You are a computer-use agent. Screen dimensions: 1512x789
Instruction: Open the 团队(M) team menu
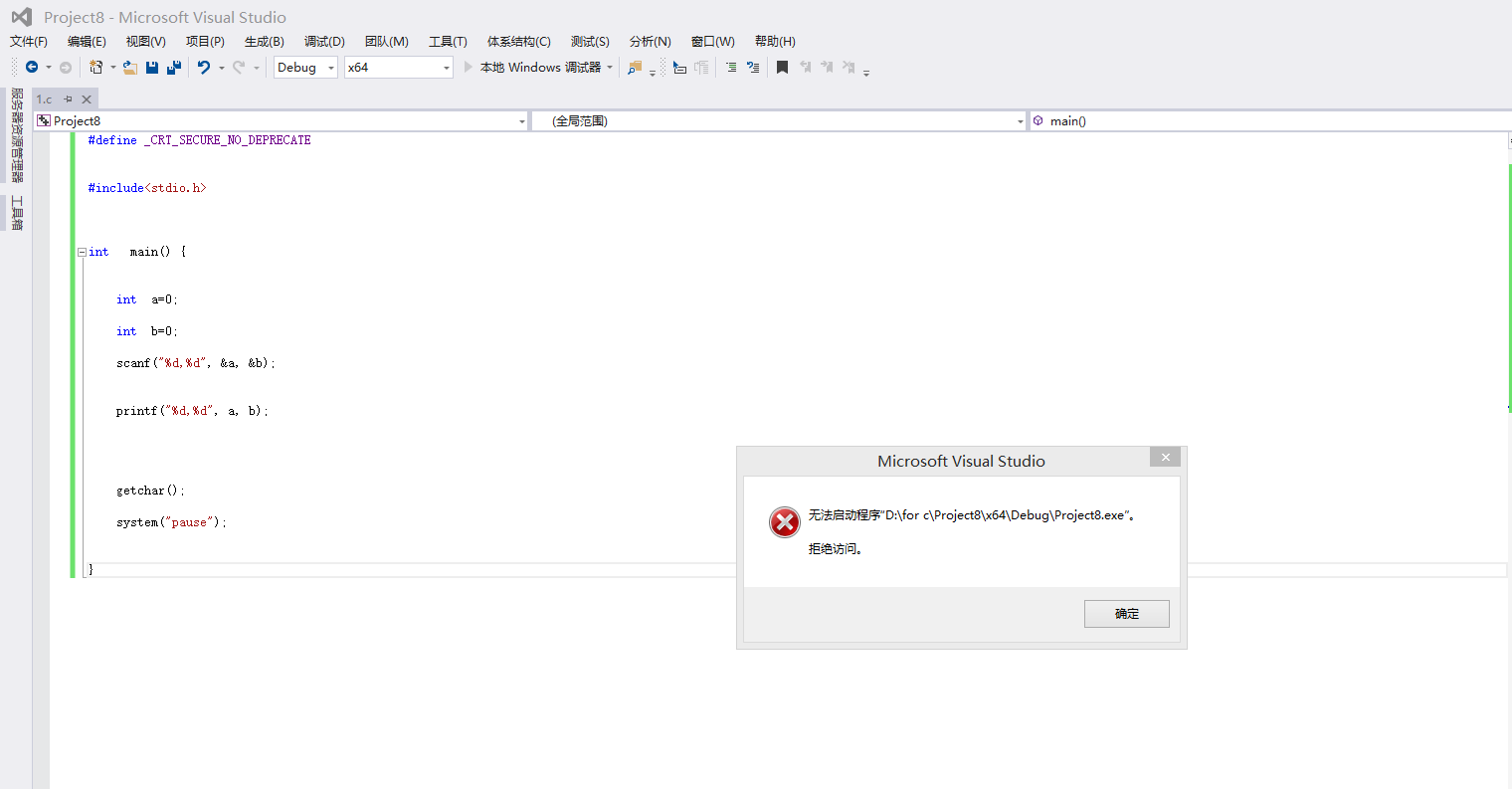pos(387,42)
